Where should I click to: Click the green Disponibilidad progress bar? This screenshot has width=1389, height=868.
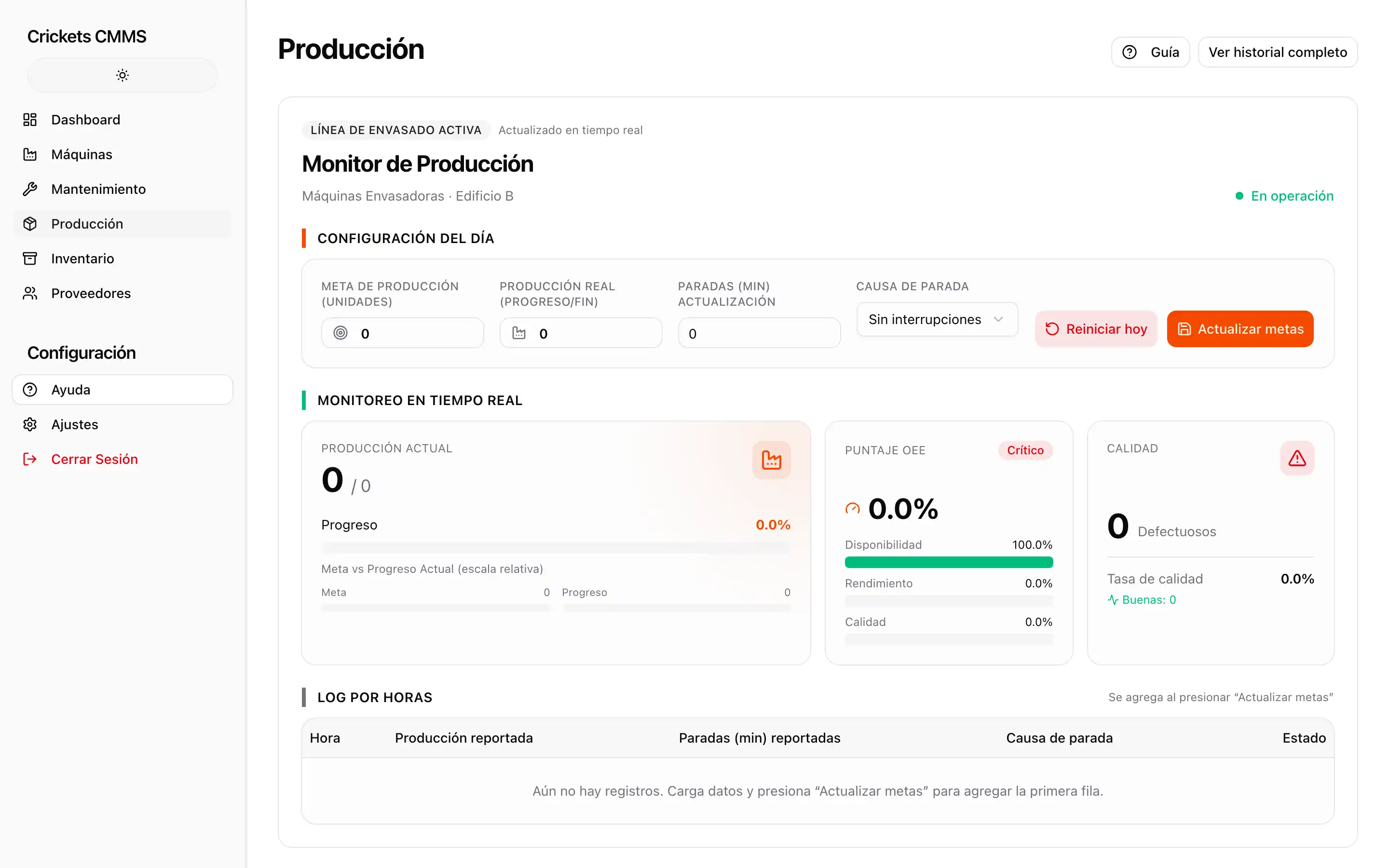(949, 562)
